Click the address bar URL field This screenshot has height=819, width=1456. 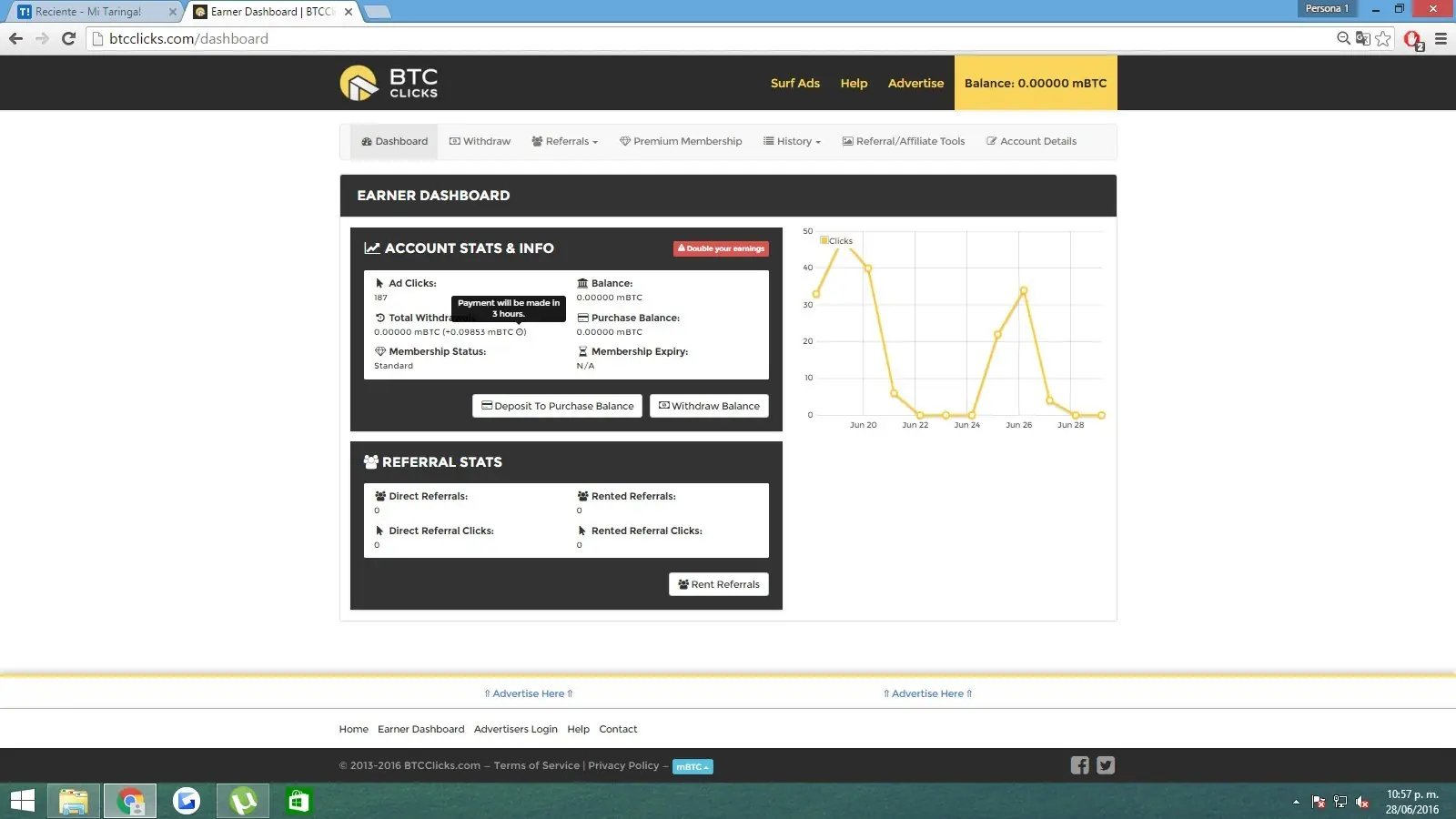point(710,38)
